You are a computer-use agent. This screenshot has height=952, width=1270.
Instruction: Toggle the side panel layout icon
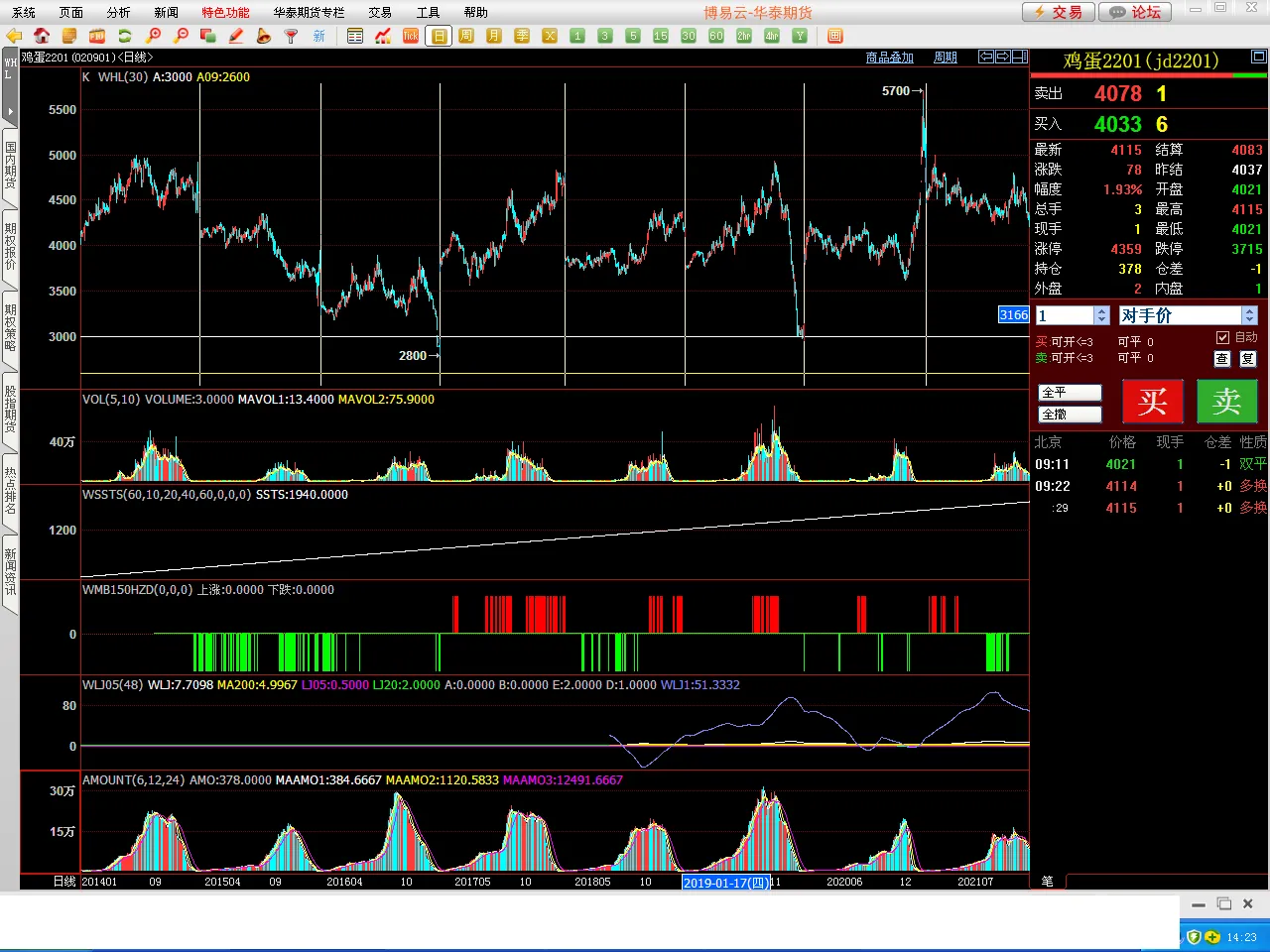click(1019, 58)
